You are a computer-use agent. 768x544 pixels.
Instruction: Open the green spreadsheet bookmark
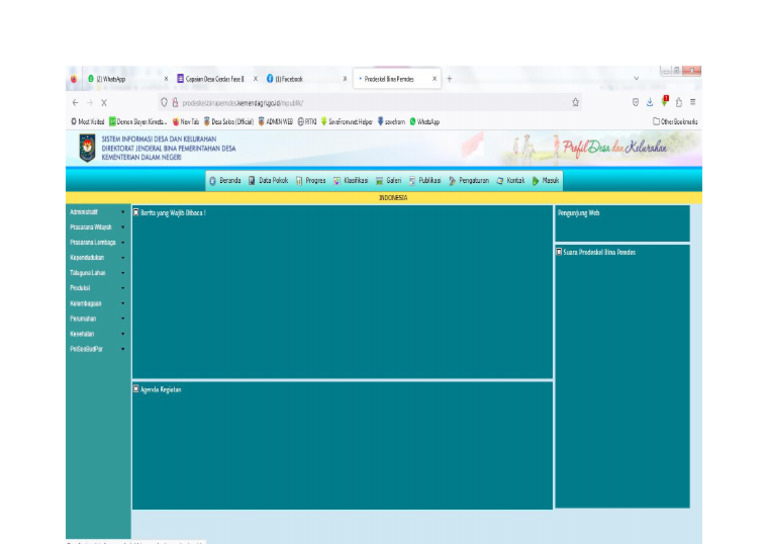[x=138, y=121]
